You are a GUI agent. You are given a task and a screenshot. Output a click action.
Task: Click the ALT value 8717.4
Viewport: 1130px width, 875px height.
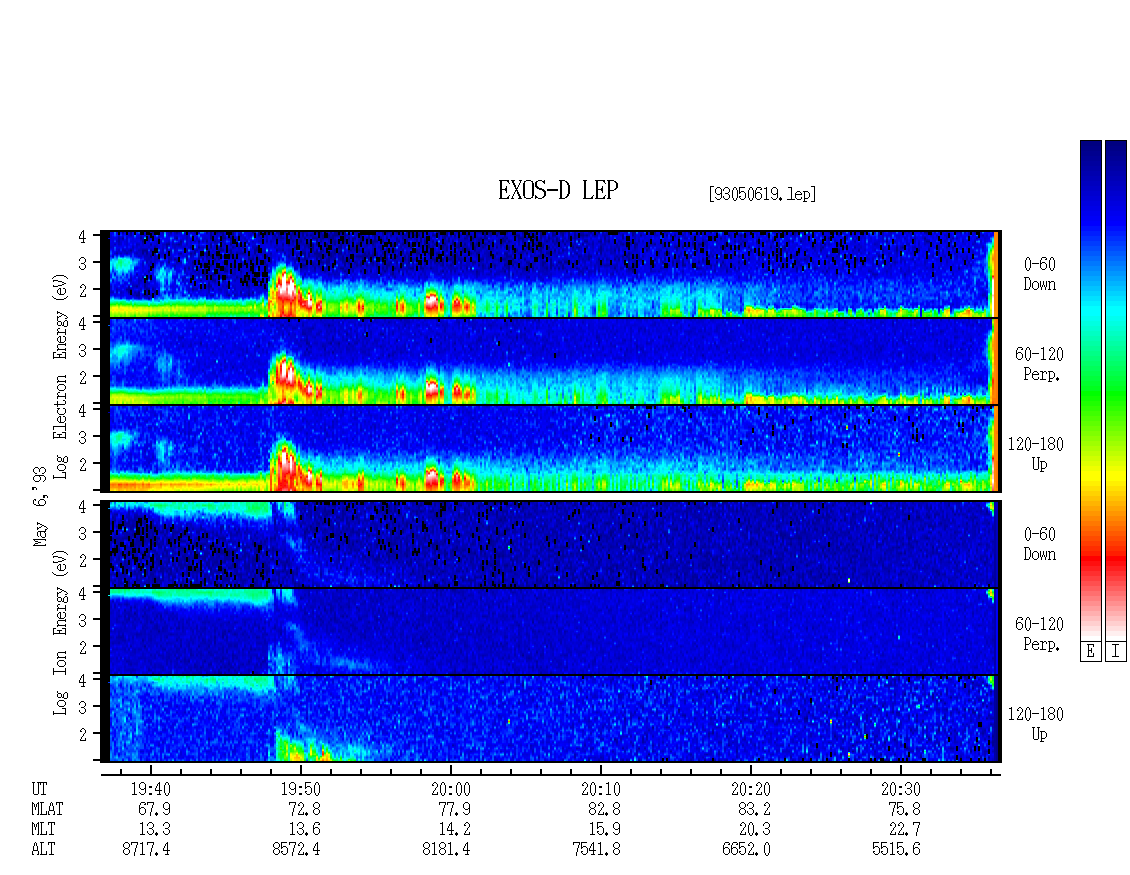pyautogui.click(x=146, y=850)
